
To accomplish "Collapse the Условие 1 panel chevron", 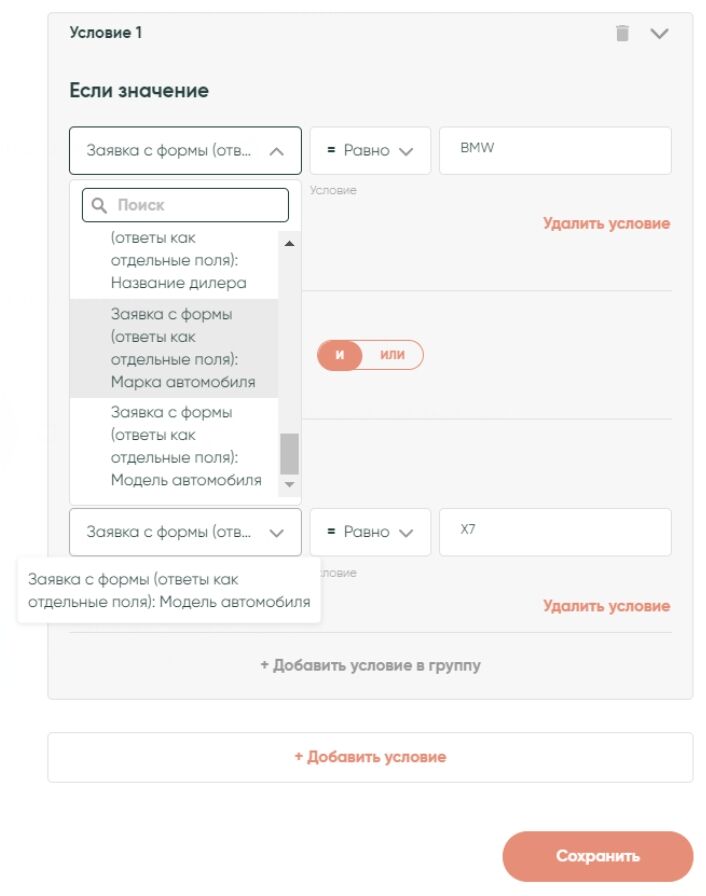I will coord(659,33).
